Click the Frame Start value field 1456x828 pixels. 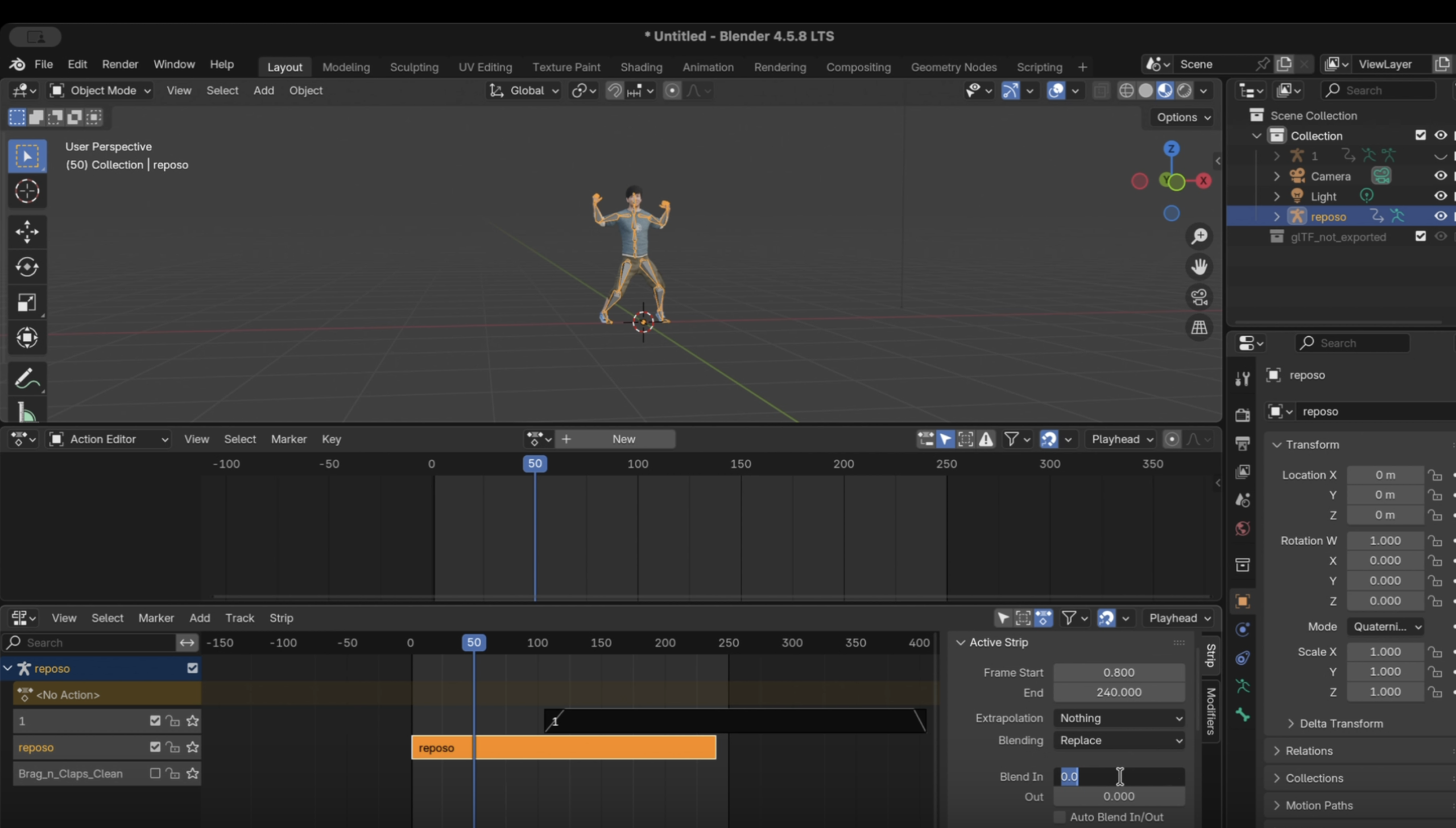[1118, 672]
